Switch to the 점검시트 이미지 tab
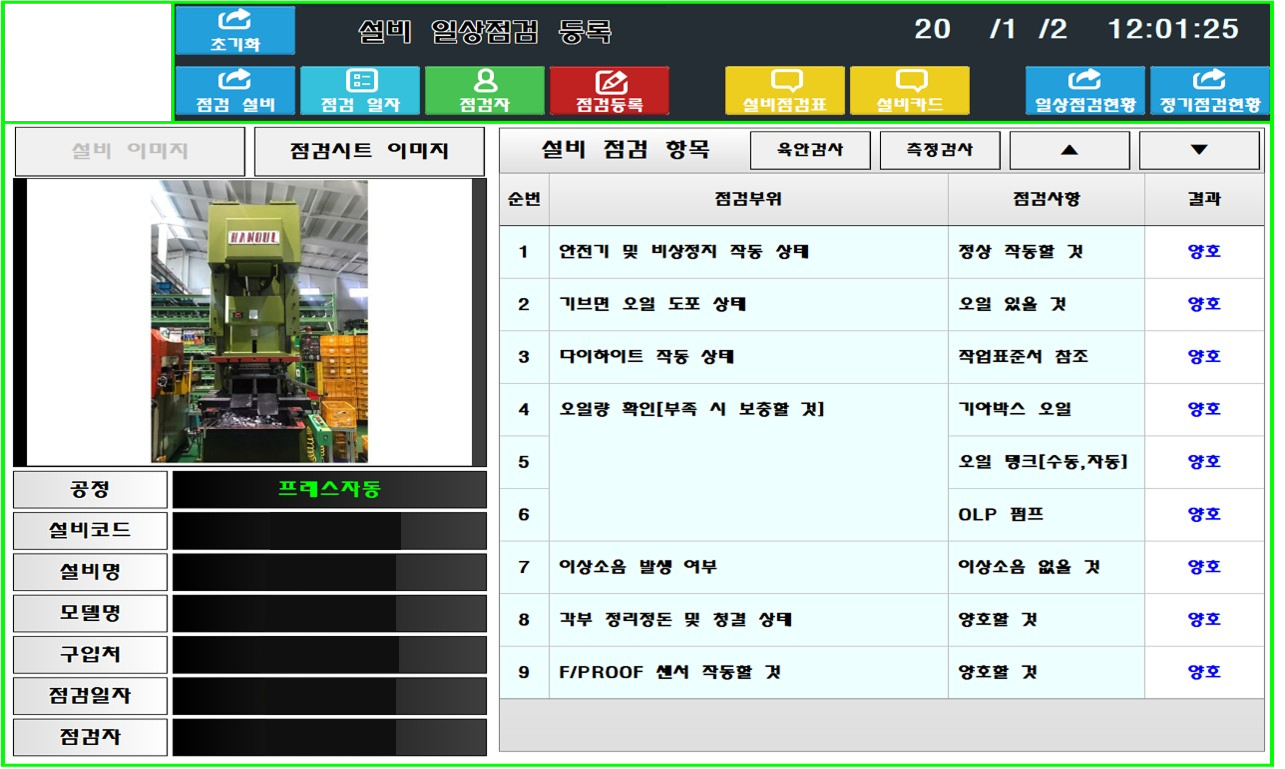The width and height of the screenshot is (1285, 769). pos(368,151)
